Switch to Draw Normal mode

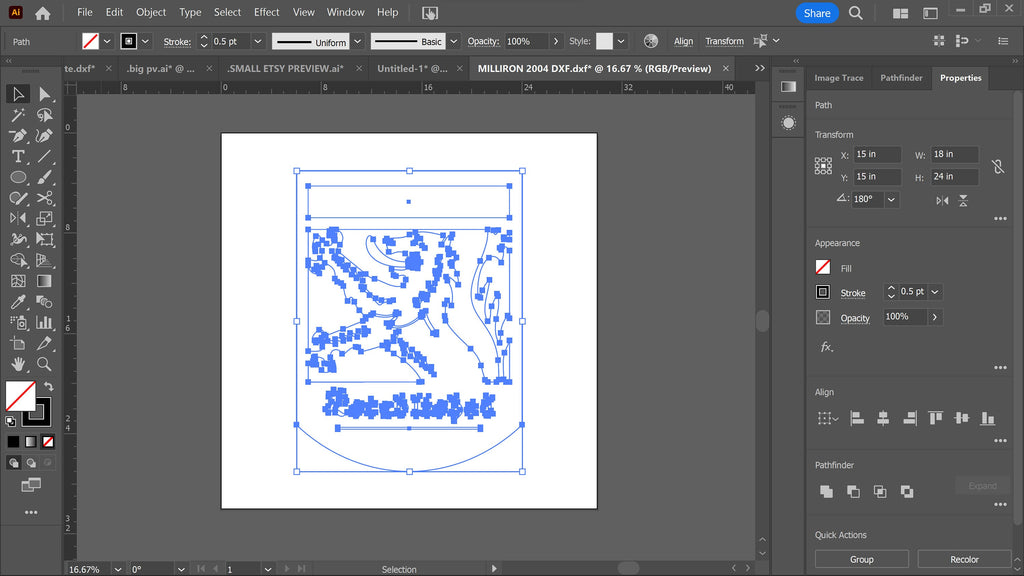(14, 463)
